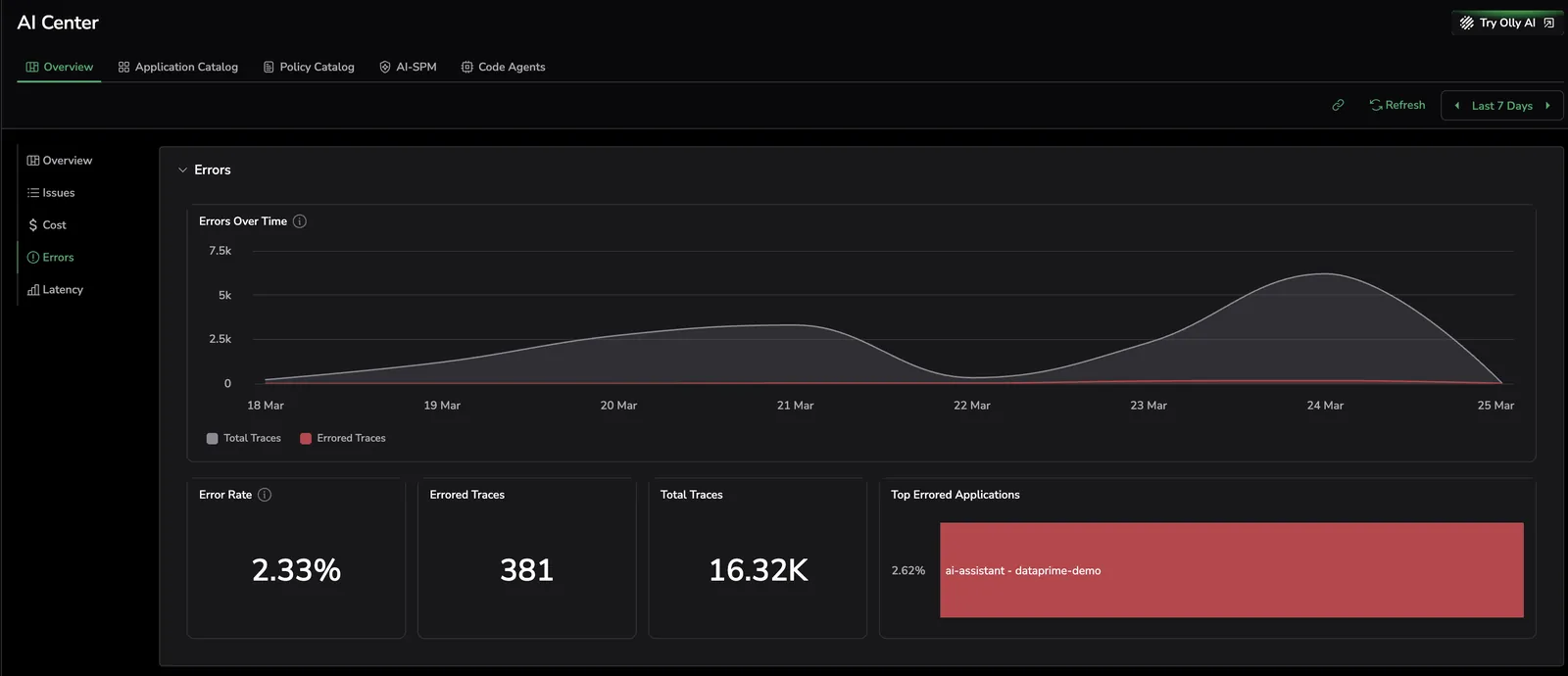Refresh the dashboard data

(1397, 105)
